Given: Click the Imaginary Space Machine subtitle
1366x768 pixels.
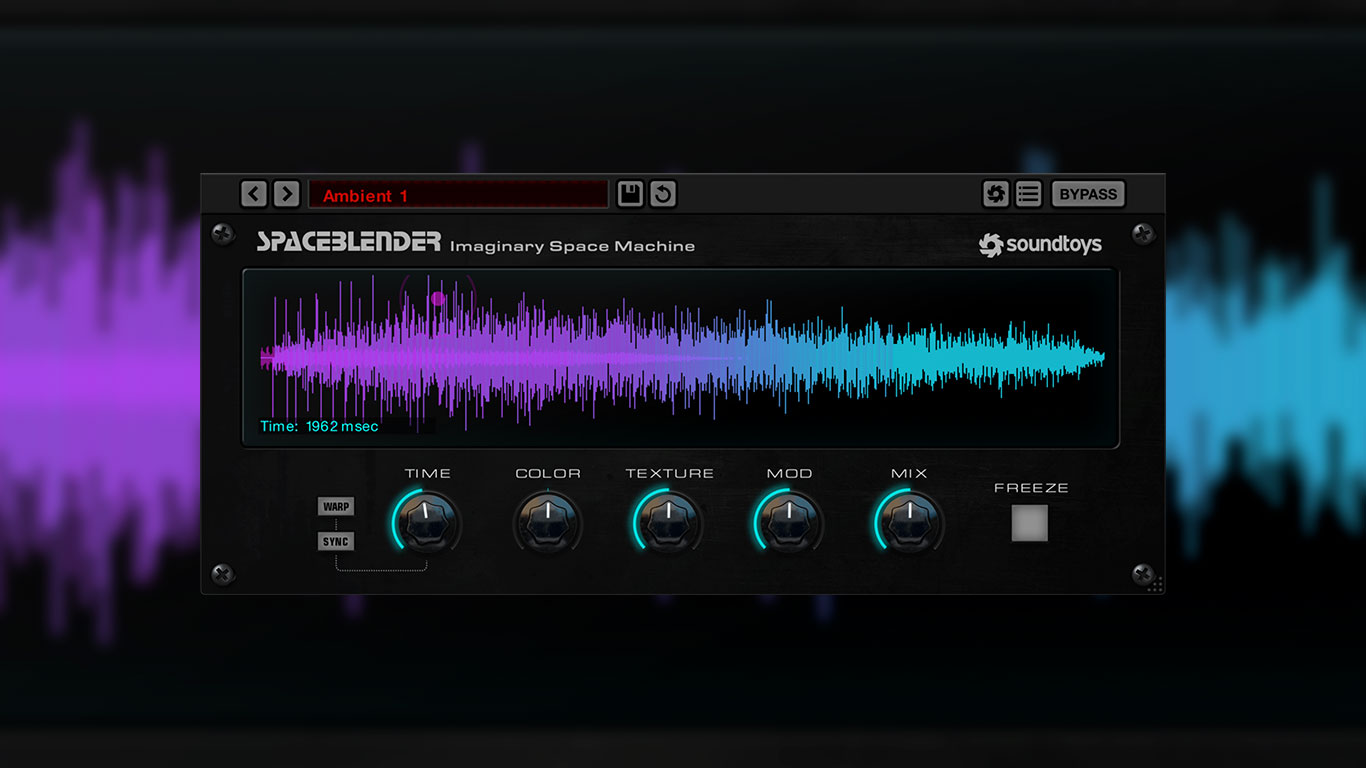Looking at the screenshot, I should click(x=572, y=246).
